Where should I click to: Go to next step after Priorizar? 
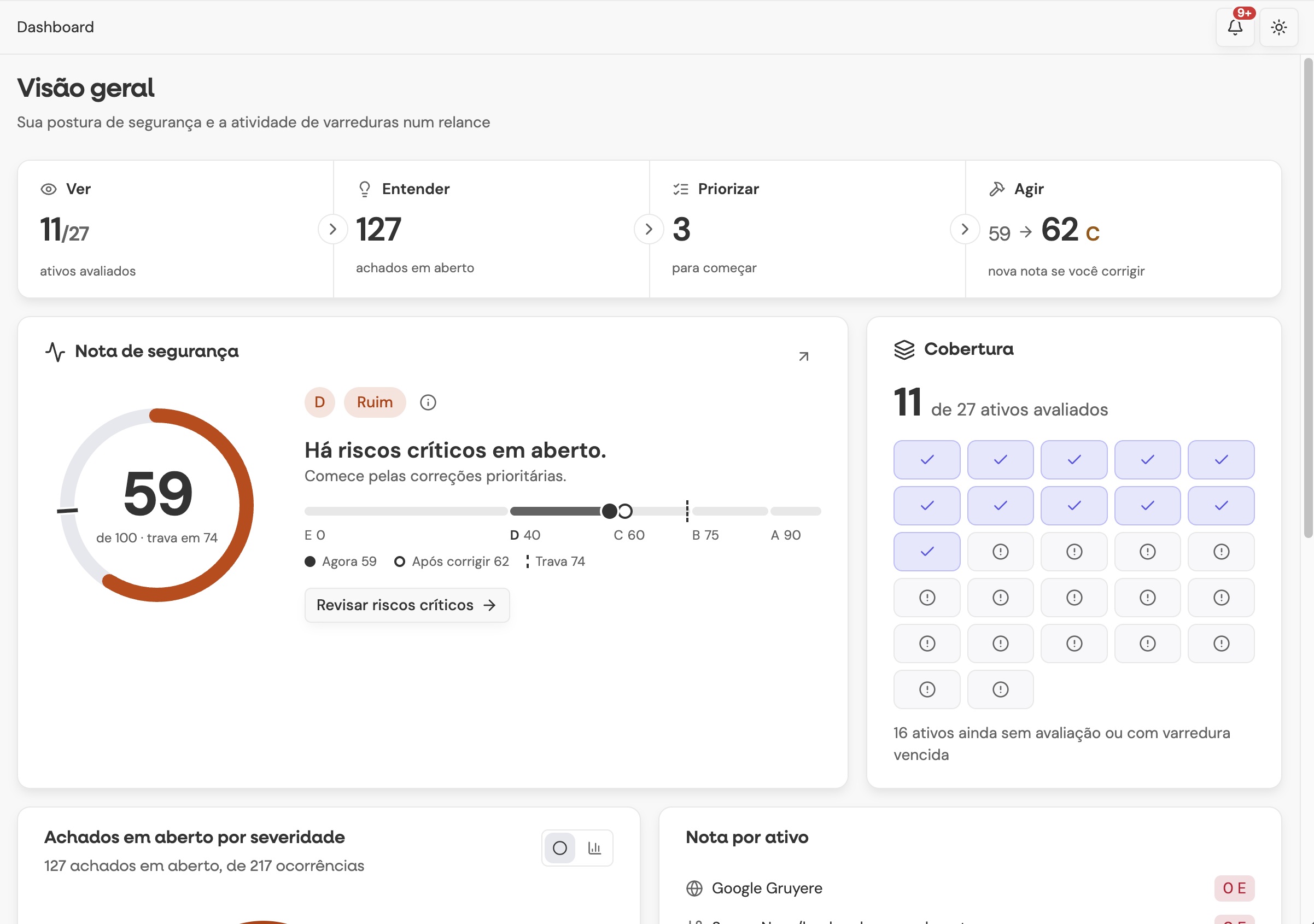965,229
